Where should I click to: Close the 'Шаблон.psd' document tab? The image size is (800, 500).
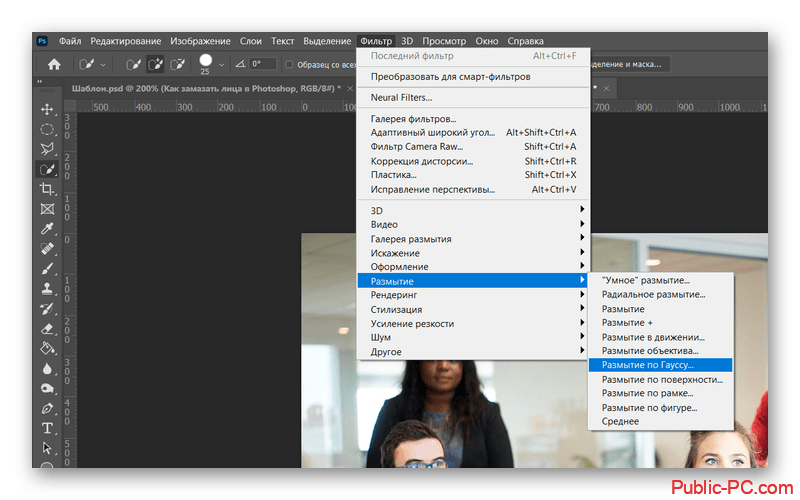point(348,88)
